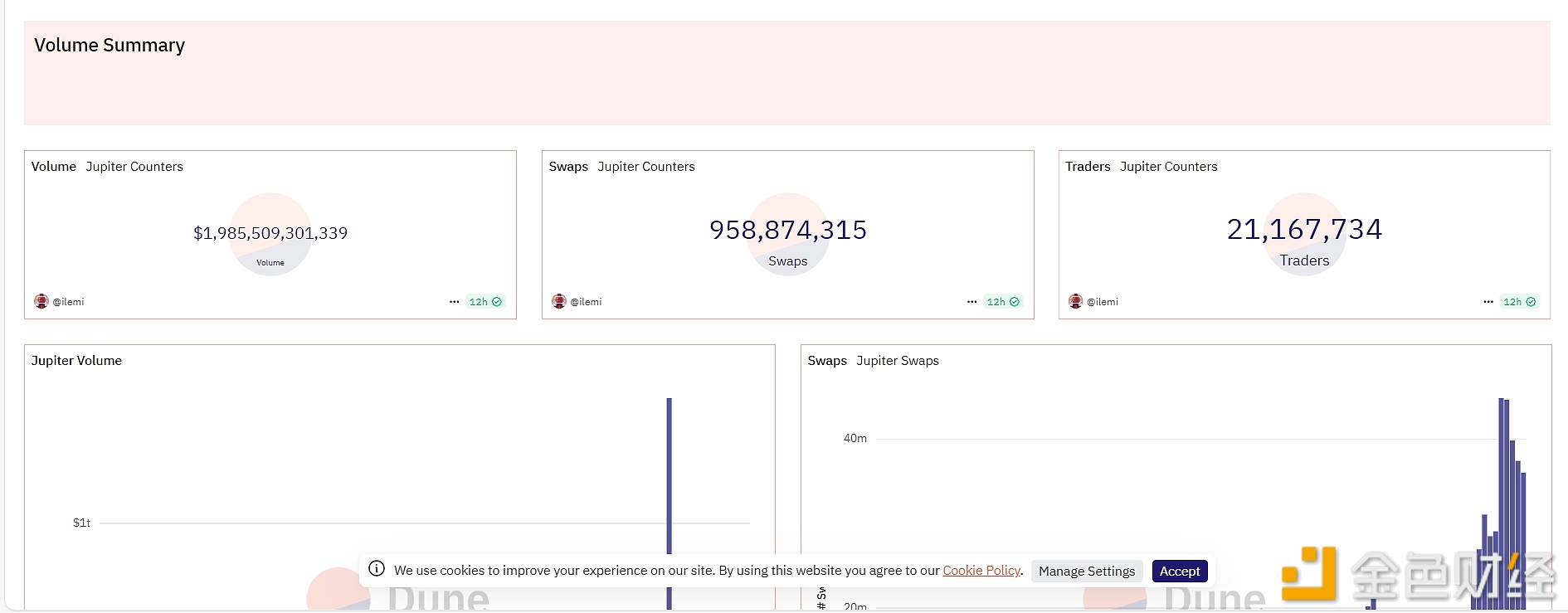
Task: Open the three-dot menu on Volume card
Action: pos(454,302)
